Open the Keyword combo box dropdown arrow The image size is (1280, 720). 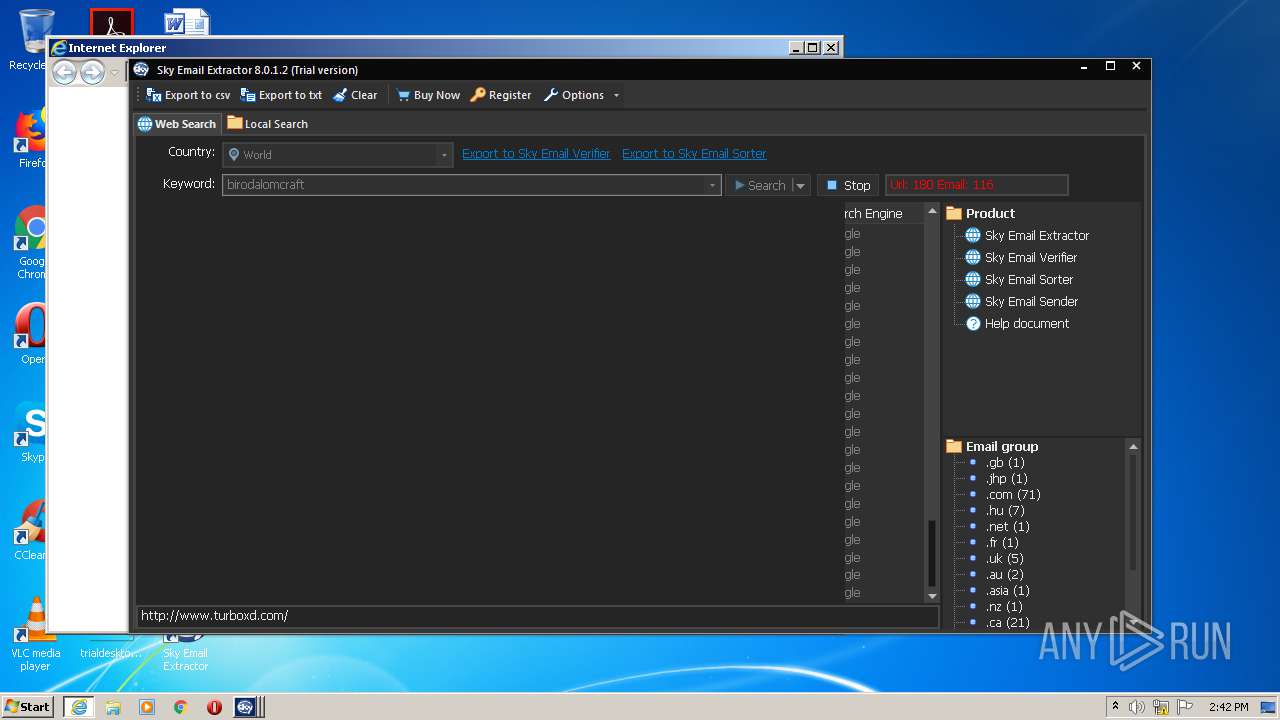(712, 185)
